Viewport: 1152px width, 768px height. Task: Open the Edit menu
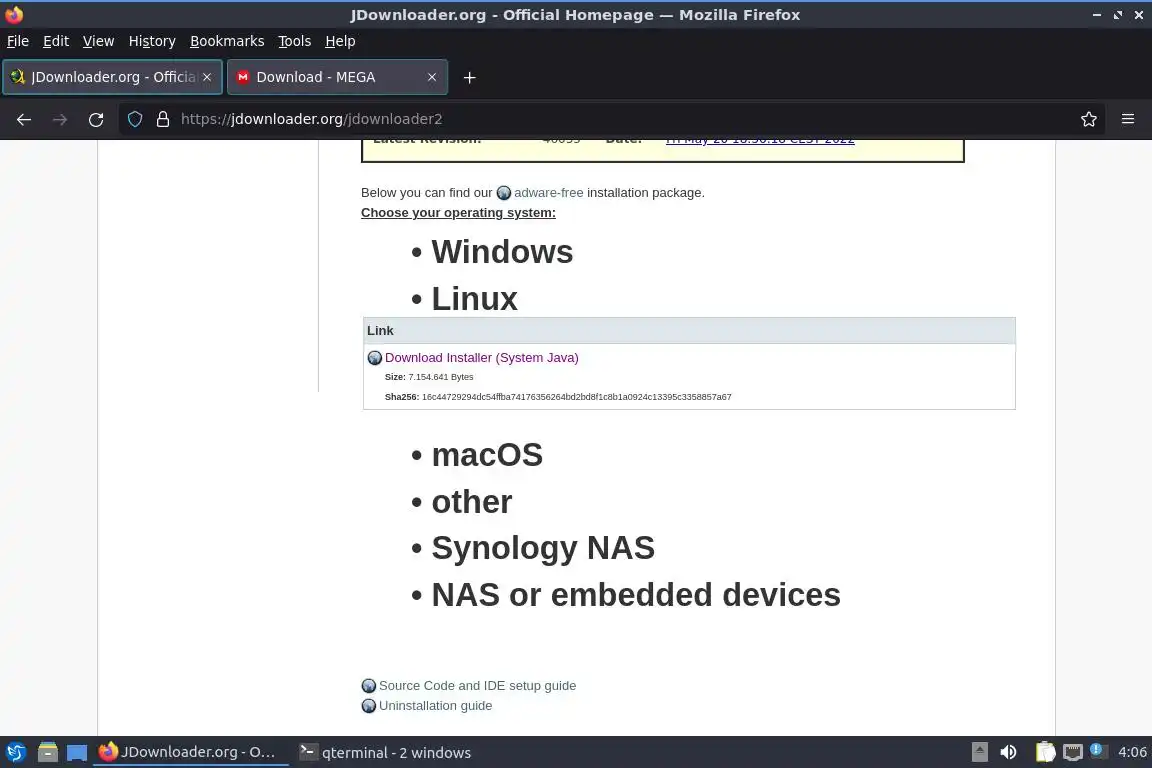tap(56, 41)
